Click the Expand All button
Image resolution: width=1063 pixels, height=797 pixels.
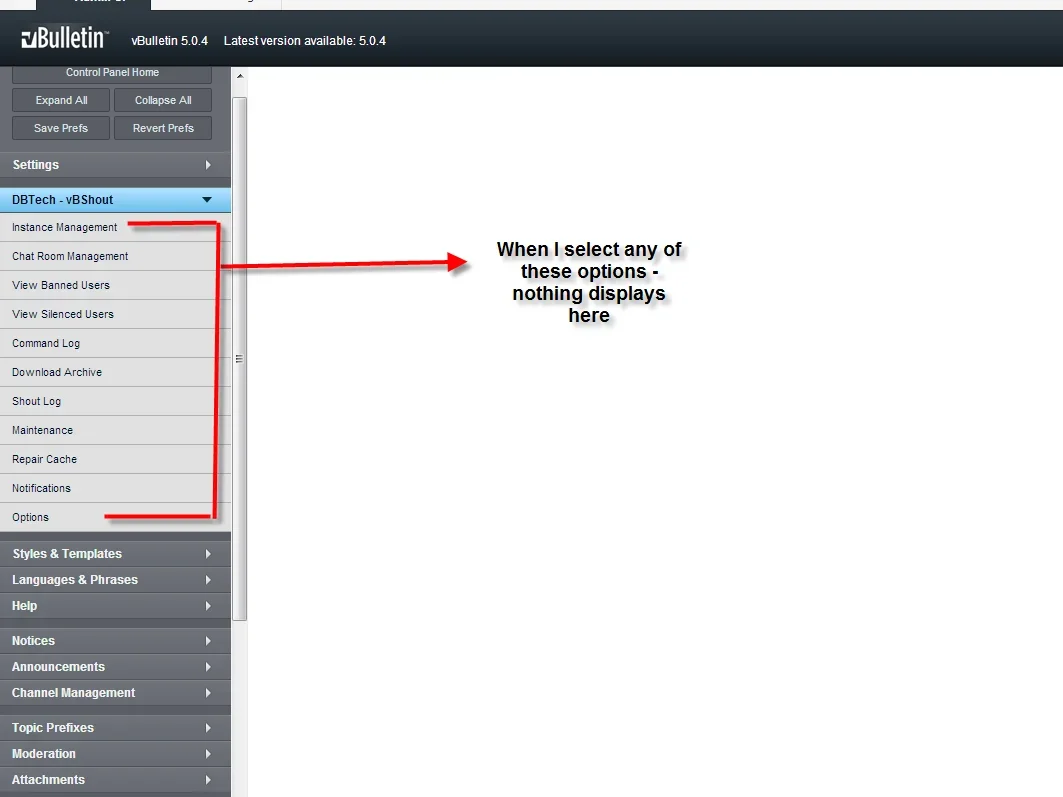coord(61,100)
